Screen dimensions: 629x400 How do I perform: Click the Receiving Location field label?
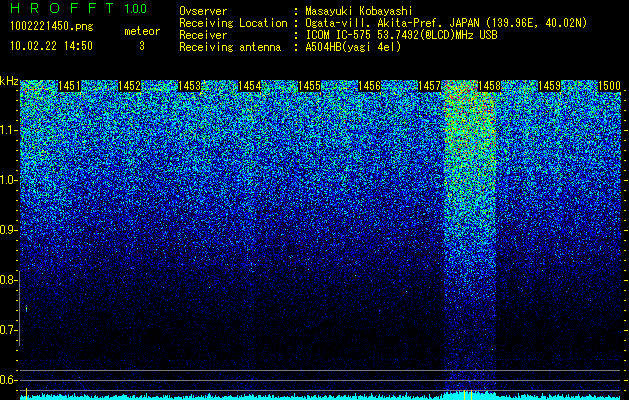pyautogui.click(x=233, y=23)
